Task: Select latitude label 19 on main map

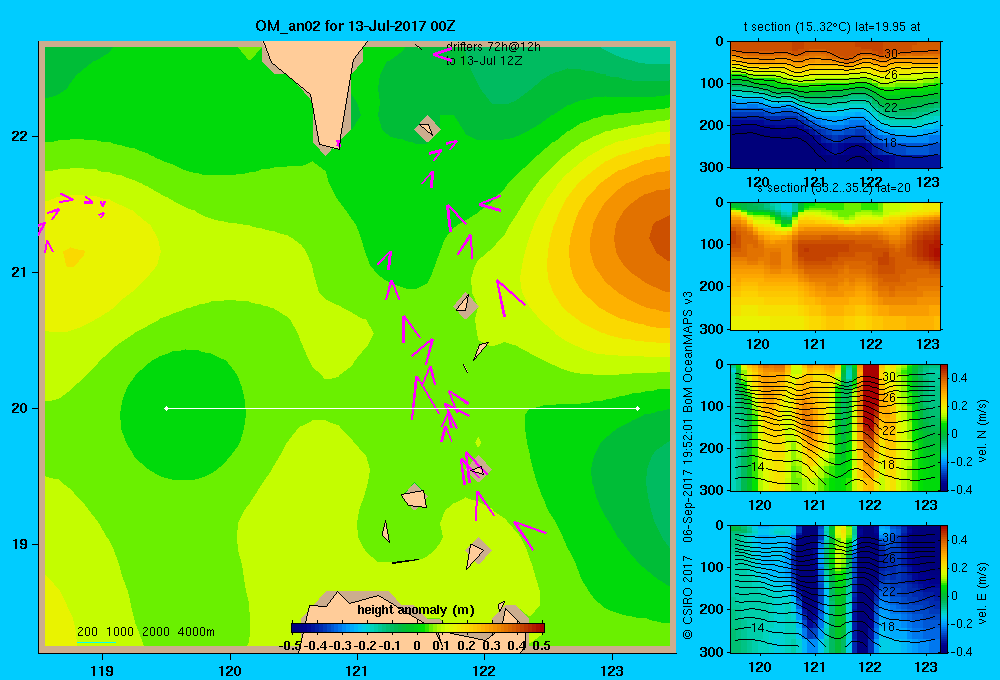Action: (x=20, y=544)
